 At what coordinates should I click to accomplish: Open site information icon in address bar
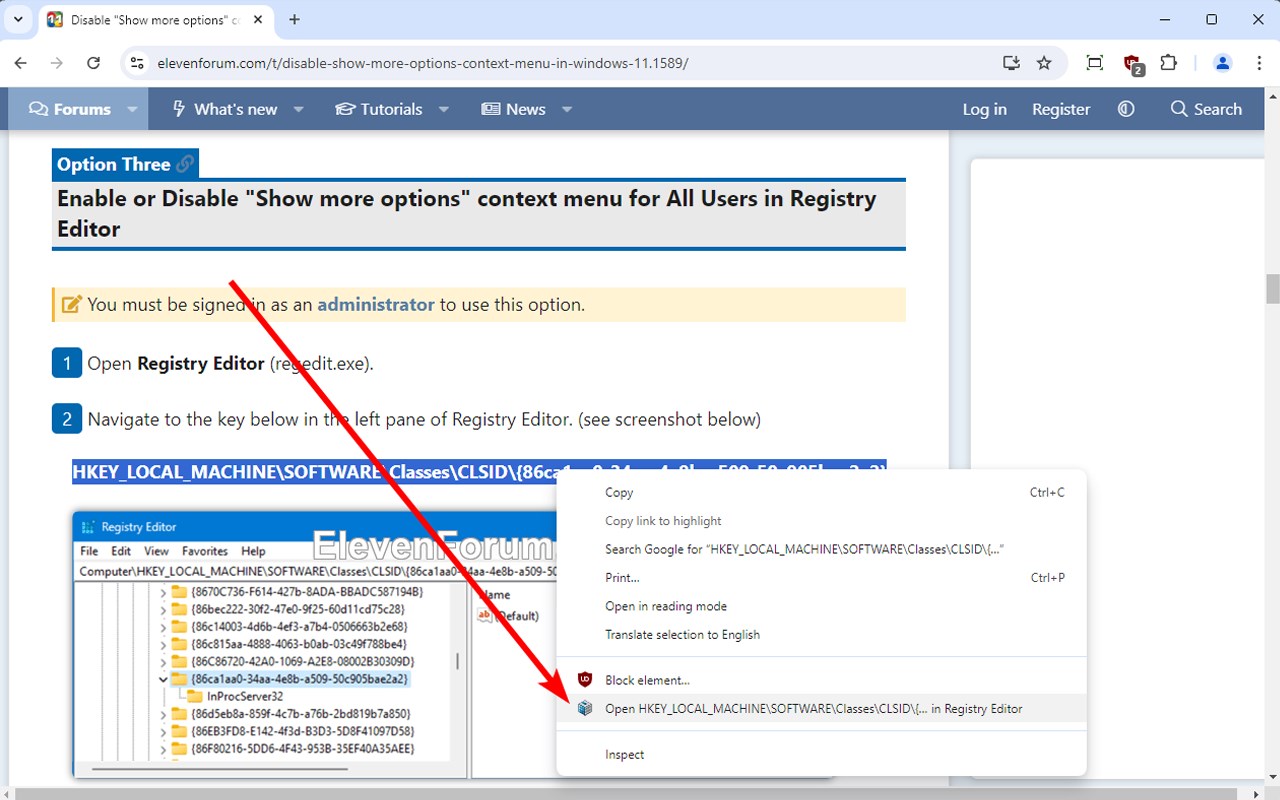coord(138,63)
